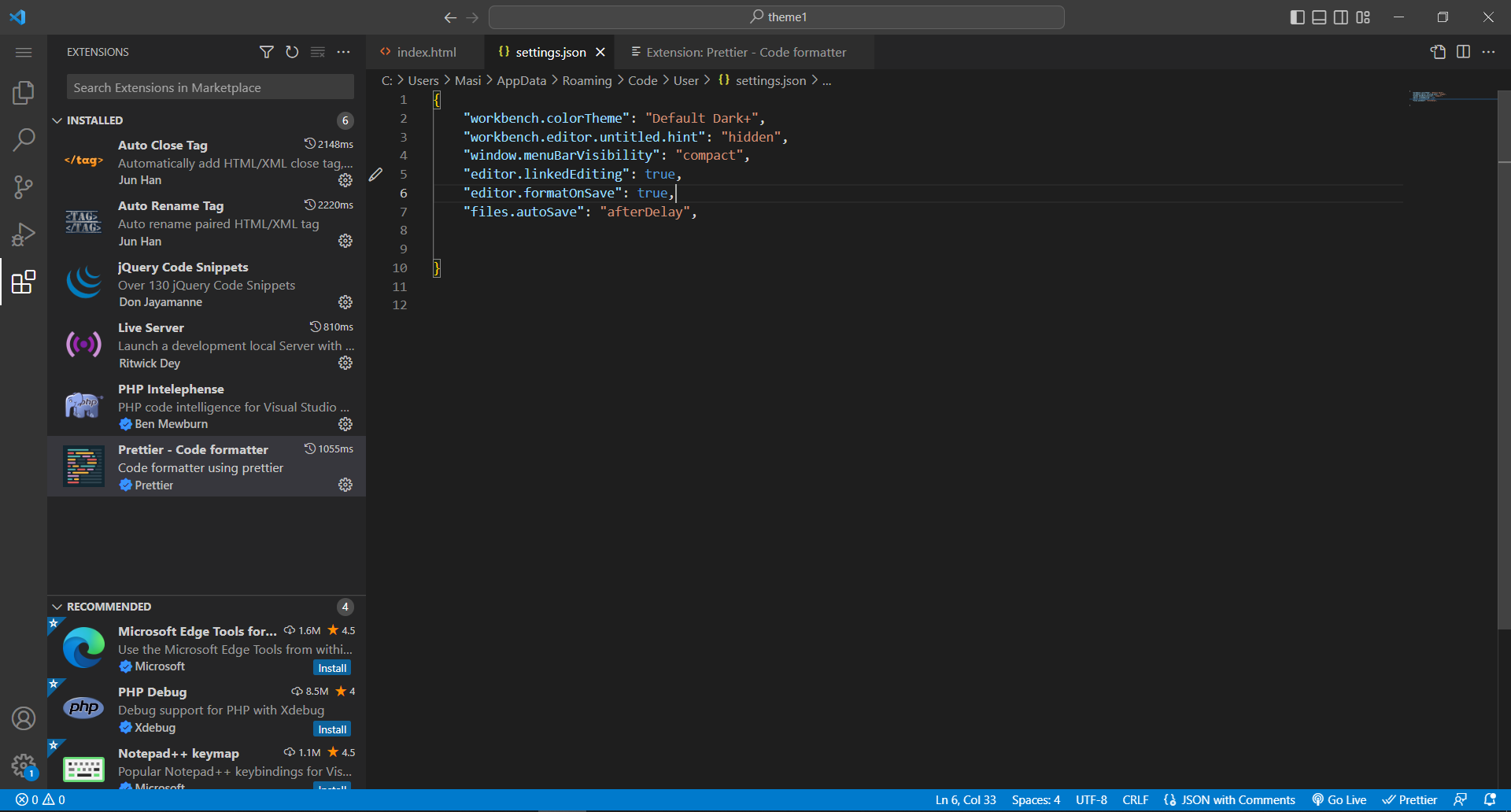Open the Run and Debug view icon
Image resolution: width=1511 pixels, height=812 pixels.
pyautogui.click(x=24, y=234)
